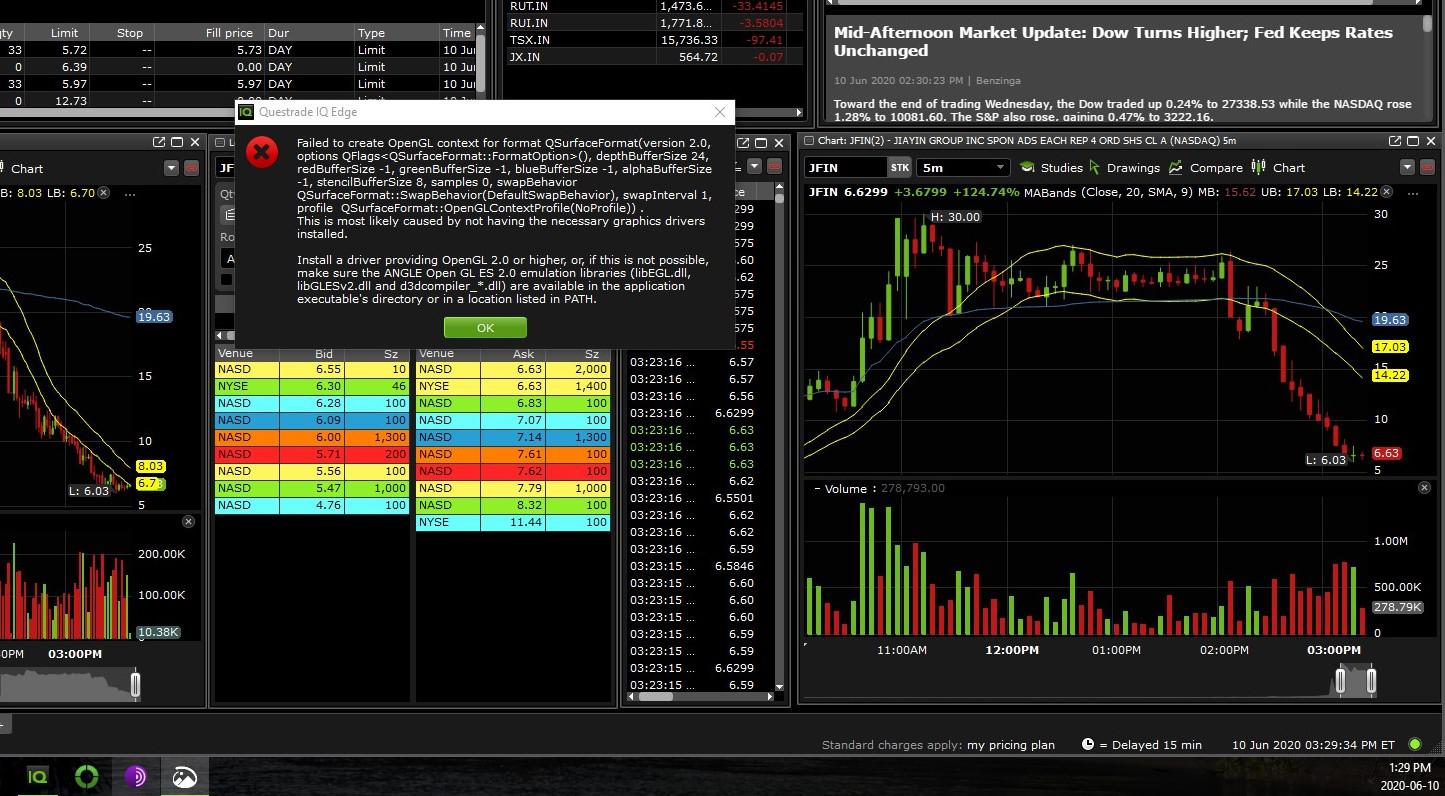Close the Questrade IQ Edge error dialog
Image resolution: width=1445 pixels, height=796 pixels.
click(x=720, y=112)
